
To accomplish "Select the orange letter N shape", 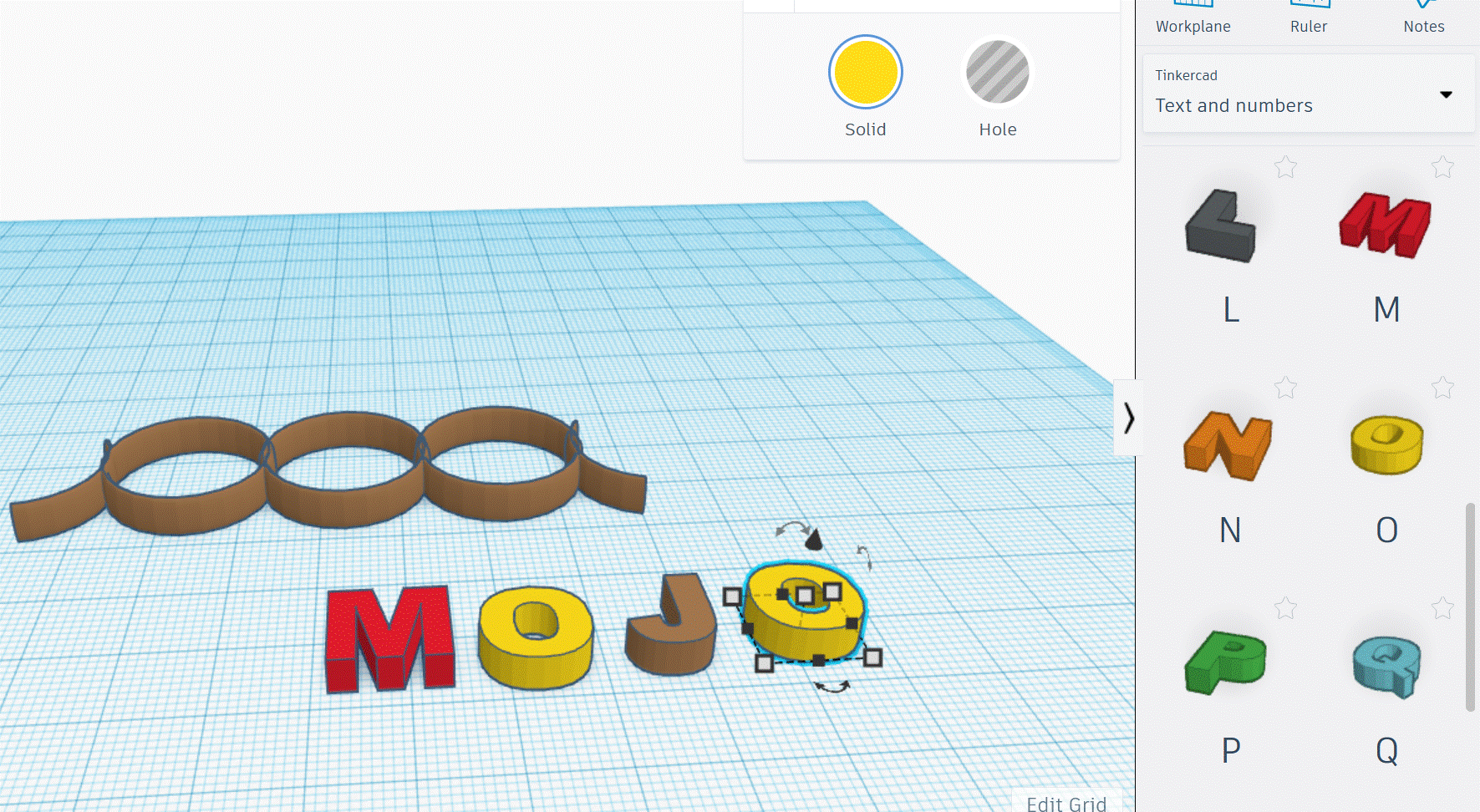I will 1228,445.
